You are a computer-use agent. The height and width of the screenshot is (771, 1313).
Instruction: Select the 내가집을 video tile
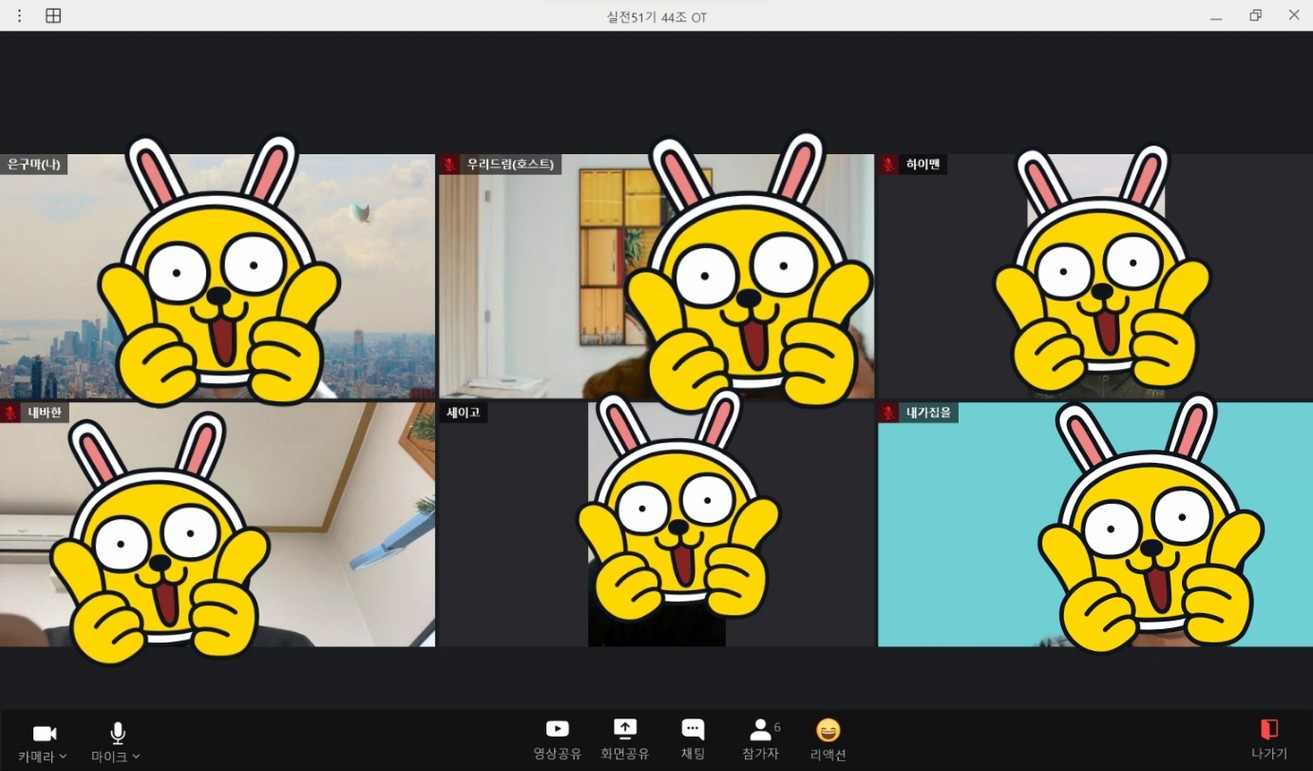click(1095, 524)
